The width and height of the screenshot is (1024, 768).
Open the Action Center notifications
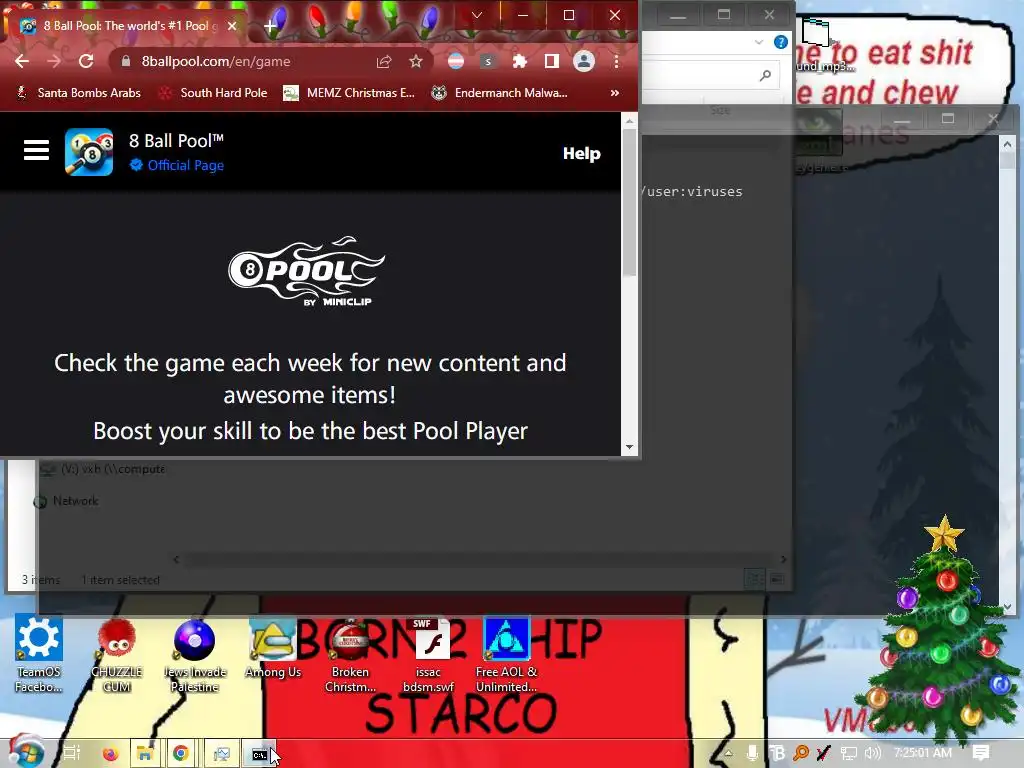click(x=980, y=753)
